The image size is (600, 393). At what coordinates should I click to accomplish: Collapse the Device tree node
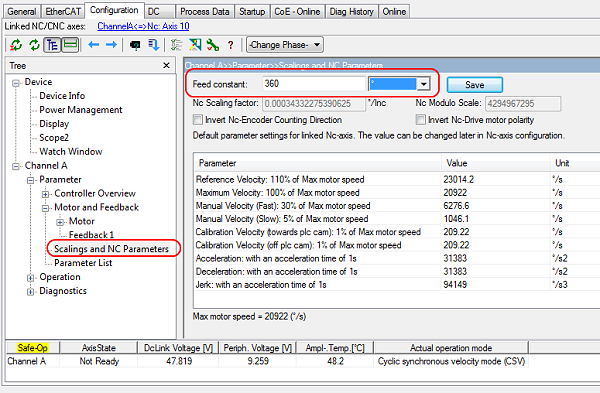[x=16, y=83]
